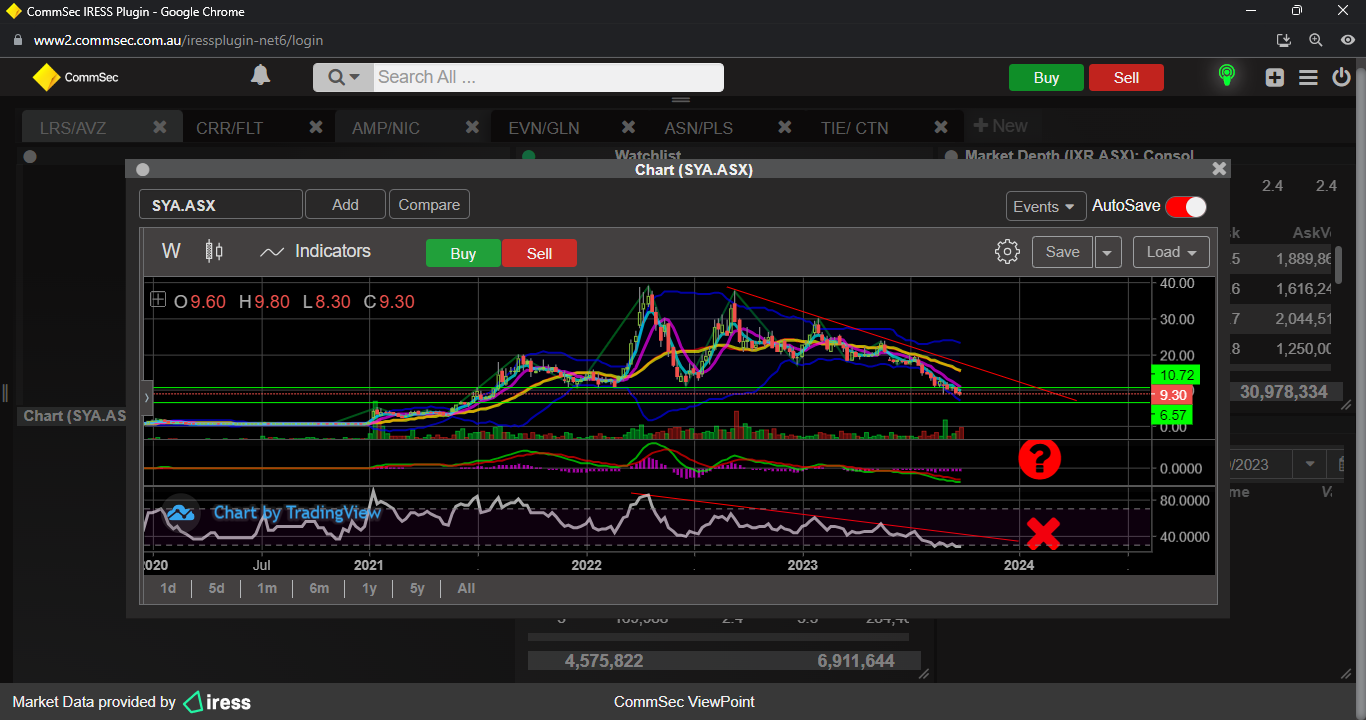Close the CRR/FLT tab
The height and width of the screenshot is (720, 1366).
point(316,127)
